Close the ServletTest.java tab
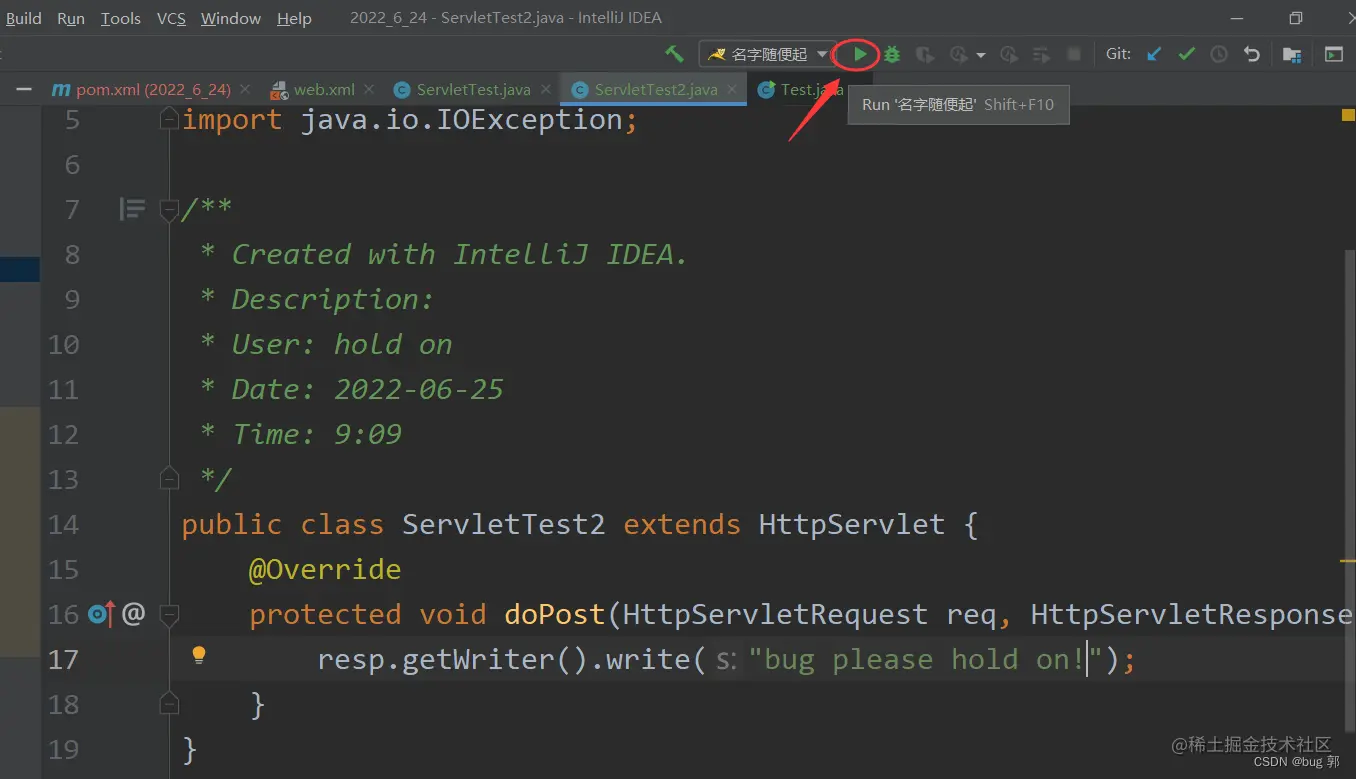The image size is (1356, 779). click(545, 89)
